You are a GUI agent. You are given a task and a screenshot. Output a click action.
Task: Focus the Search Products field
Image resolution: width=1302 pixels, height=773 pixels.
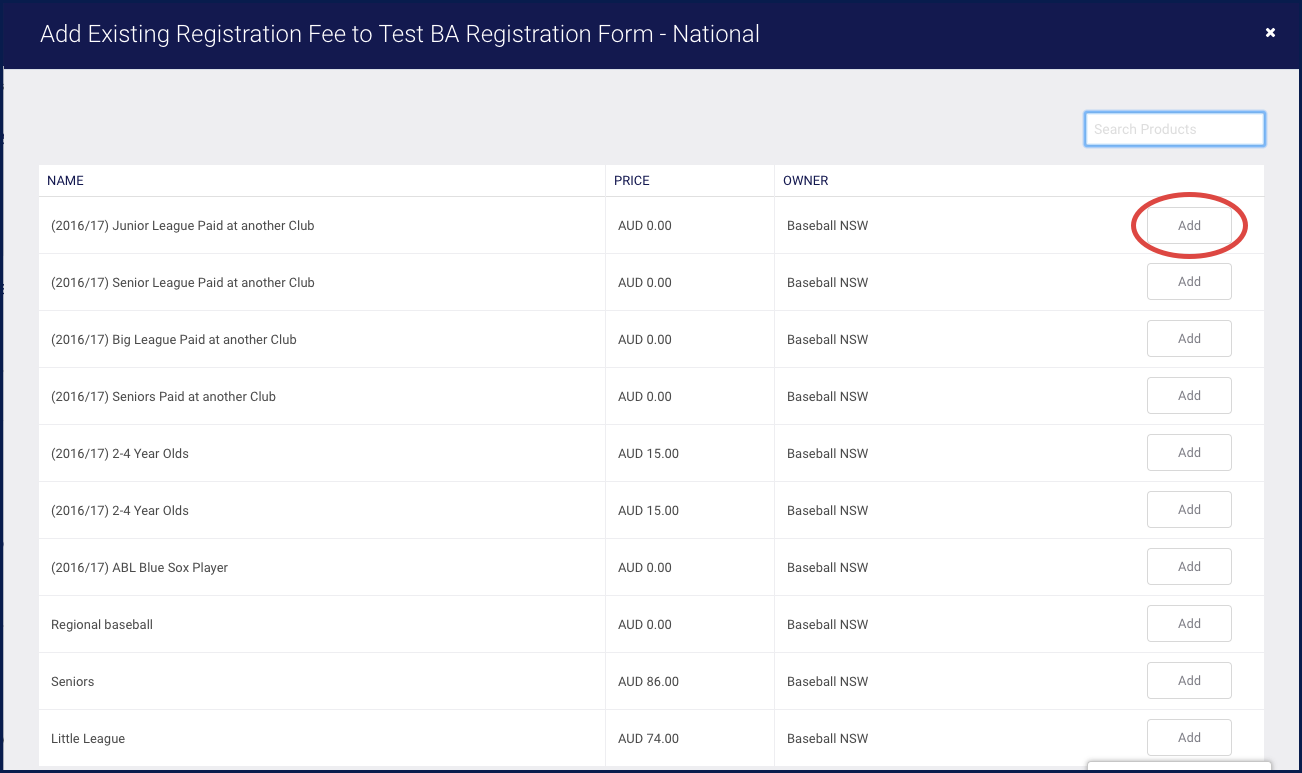(x=1174, y=129)
